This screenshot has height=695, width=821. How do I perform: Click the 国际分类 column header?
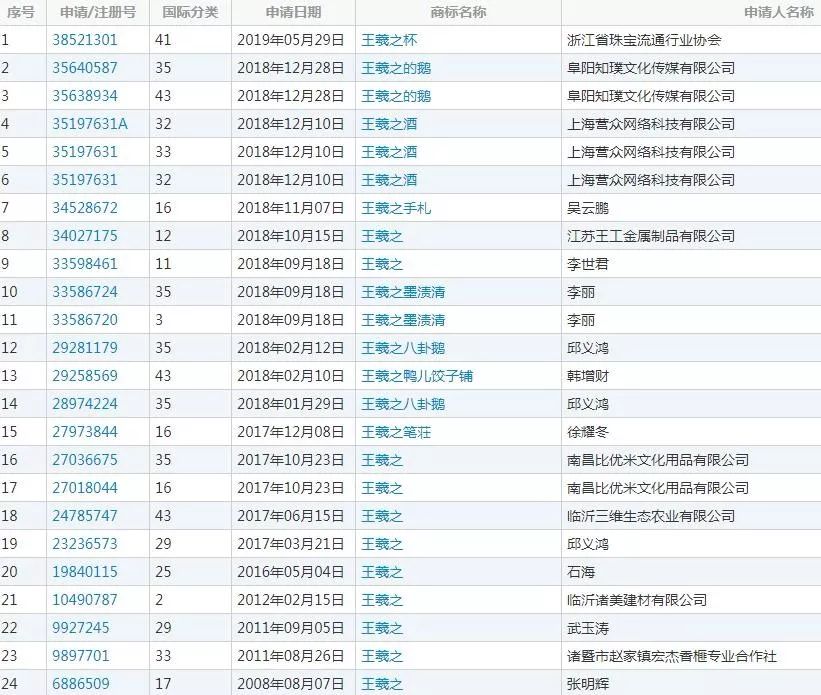point(190,12)
